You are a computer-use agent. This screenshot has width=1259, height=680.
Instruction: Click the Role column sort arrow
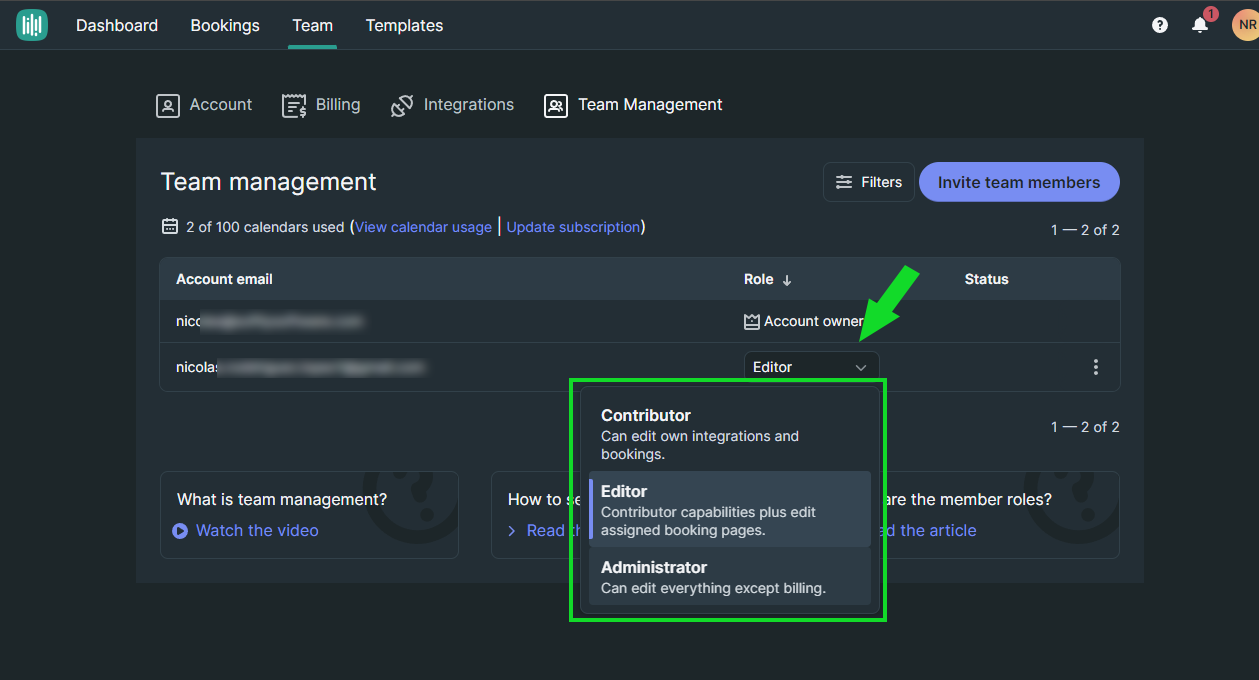pos(787,280)
